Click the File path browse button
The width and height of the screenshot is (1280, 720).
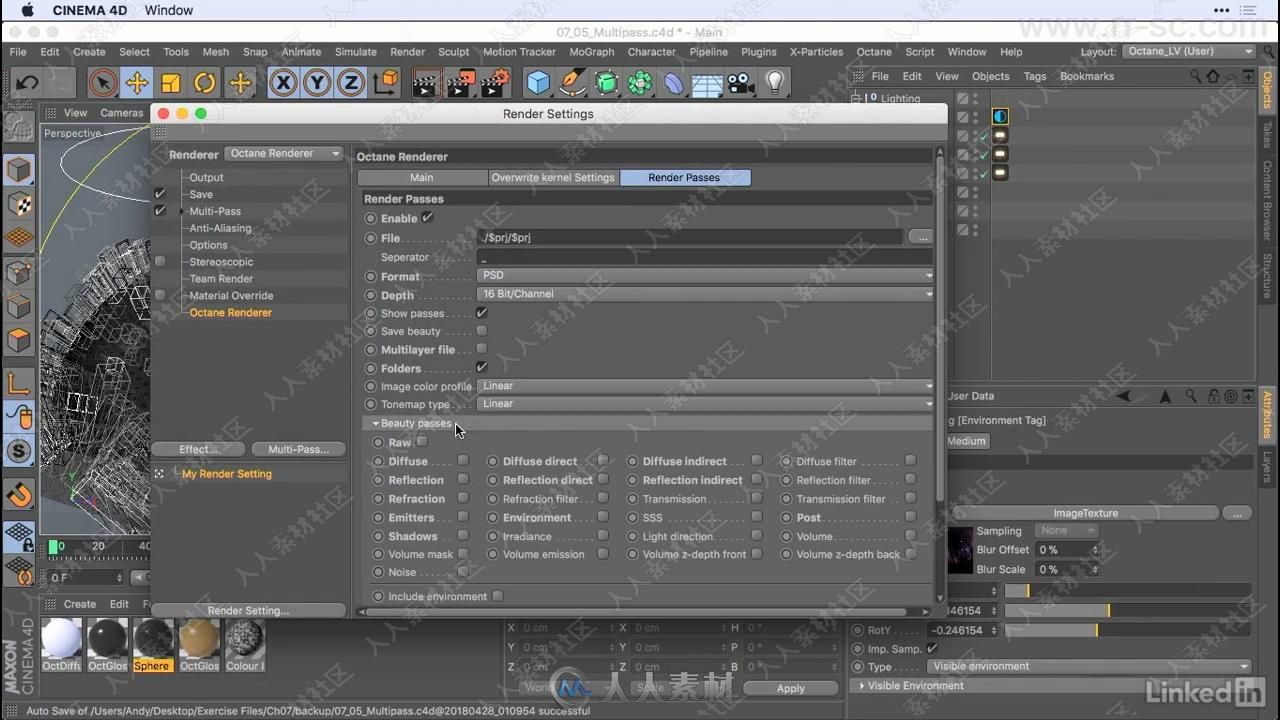click(921, 237)
